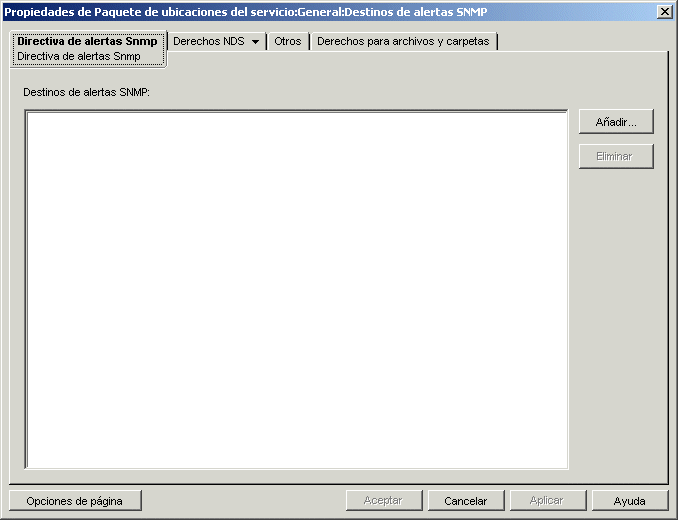Expand the Derechos NDS dropdown arrow
Viewport: 678px width, 520px height.
tap(256, 42)
